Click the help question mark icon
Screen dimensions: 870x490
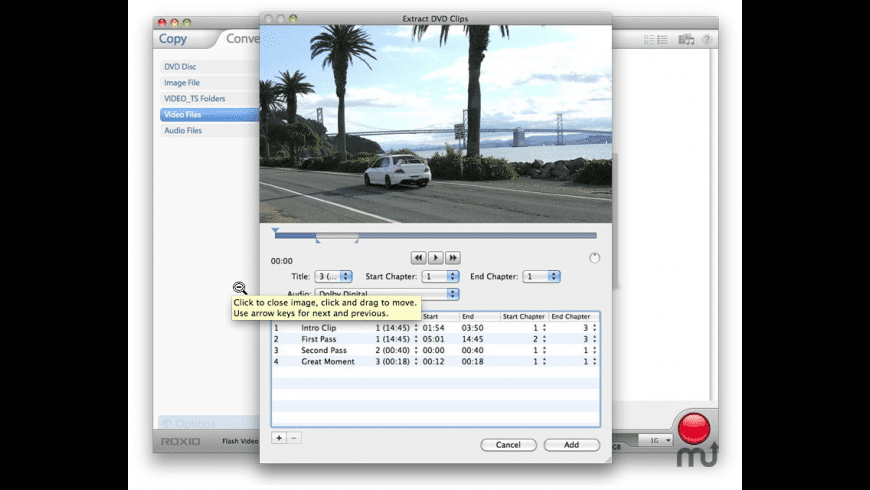(x=707, y=40)
